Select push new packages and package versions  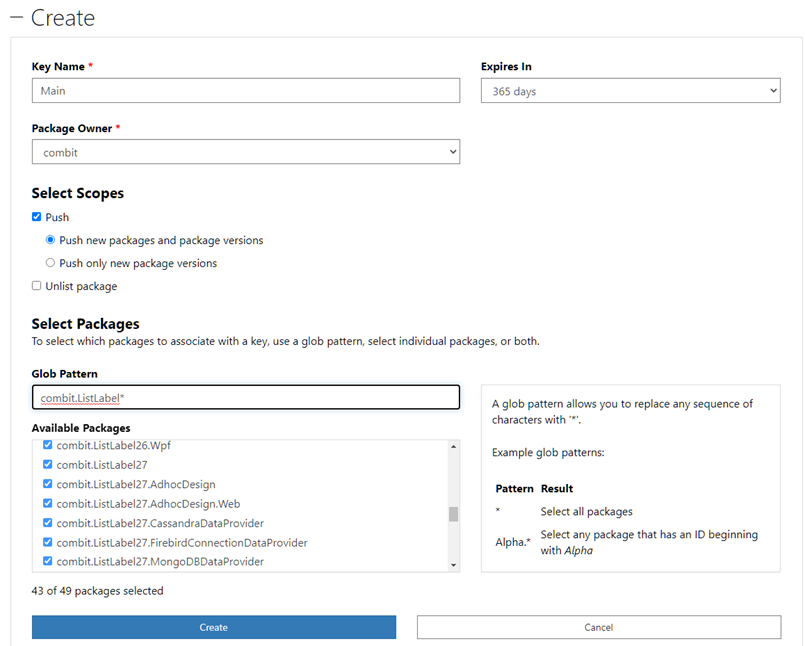point(50,240)
